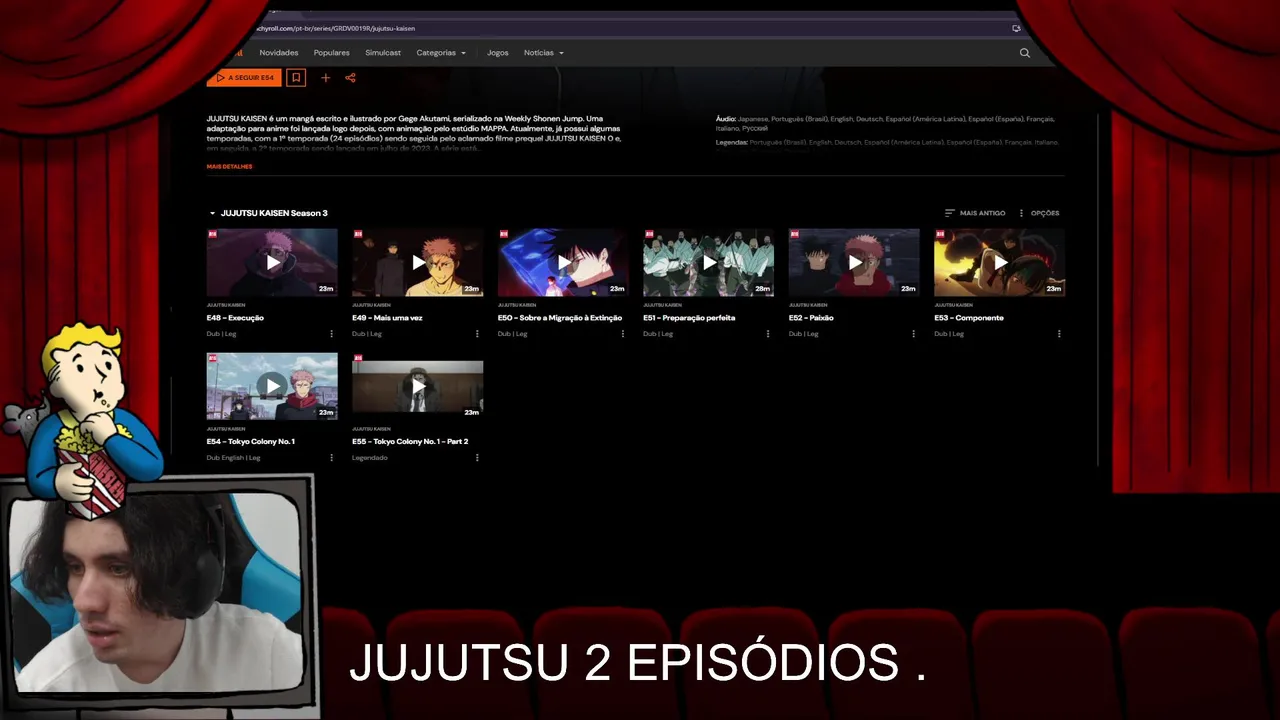Open the Novidades menu item
Viewport: 1280px width, 720px height.
point(279,53)
